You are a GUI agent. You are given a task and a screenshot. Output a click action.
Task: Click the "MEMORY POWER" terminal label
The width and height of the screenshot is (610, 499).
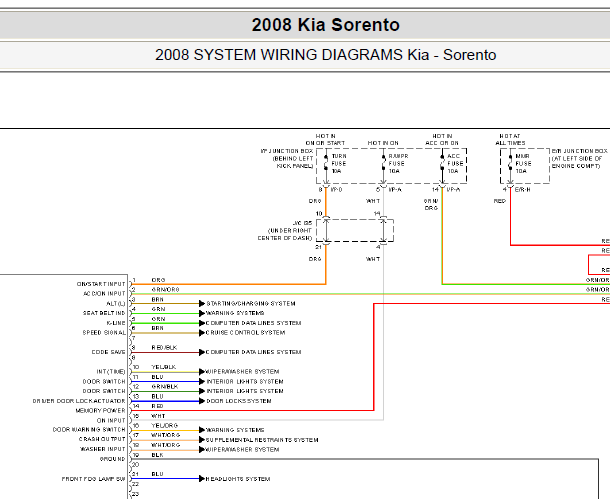(100, 411)
